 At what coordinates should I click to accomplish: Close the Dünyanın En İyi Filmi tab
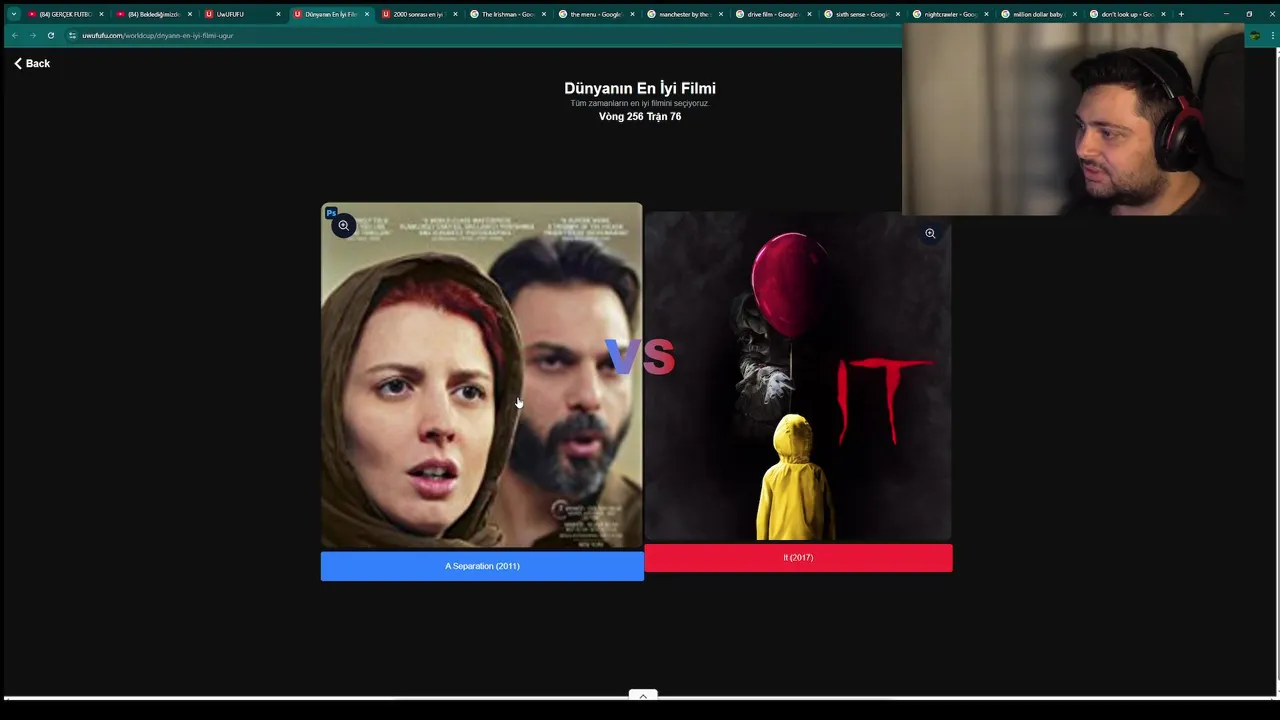367,14
